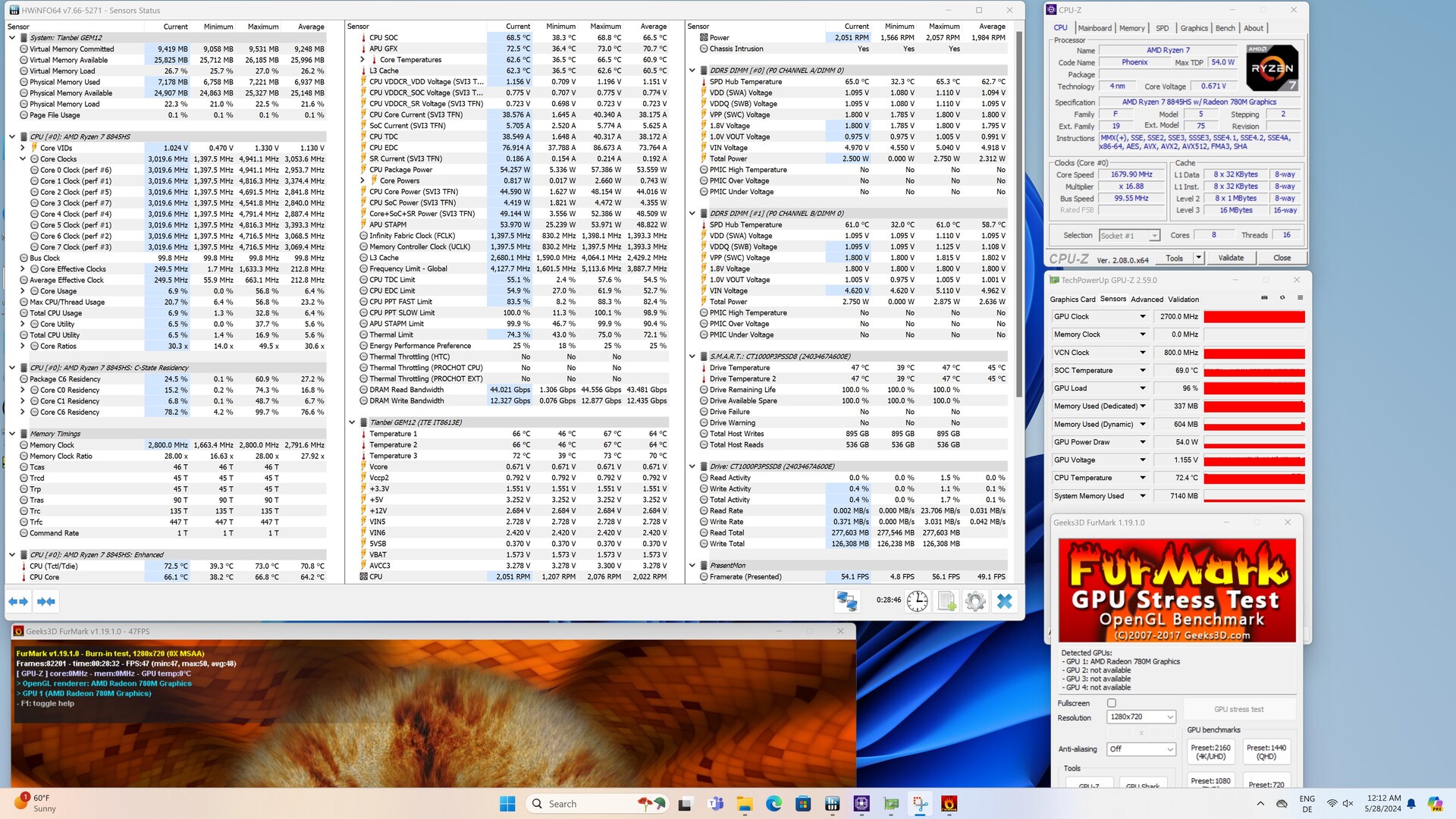The height and width of the screenshot is (819, 1456).
Task: Open notifications bell in system tray
Action: pos(1411,804)
